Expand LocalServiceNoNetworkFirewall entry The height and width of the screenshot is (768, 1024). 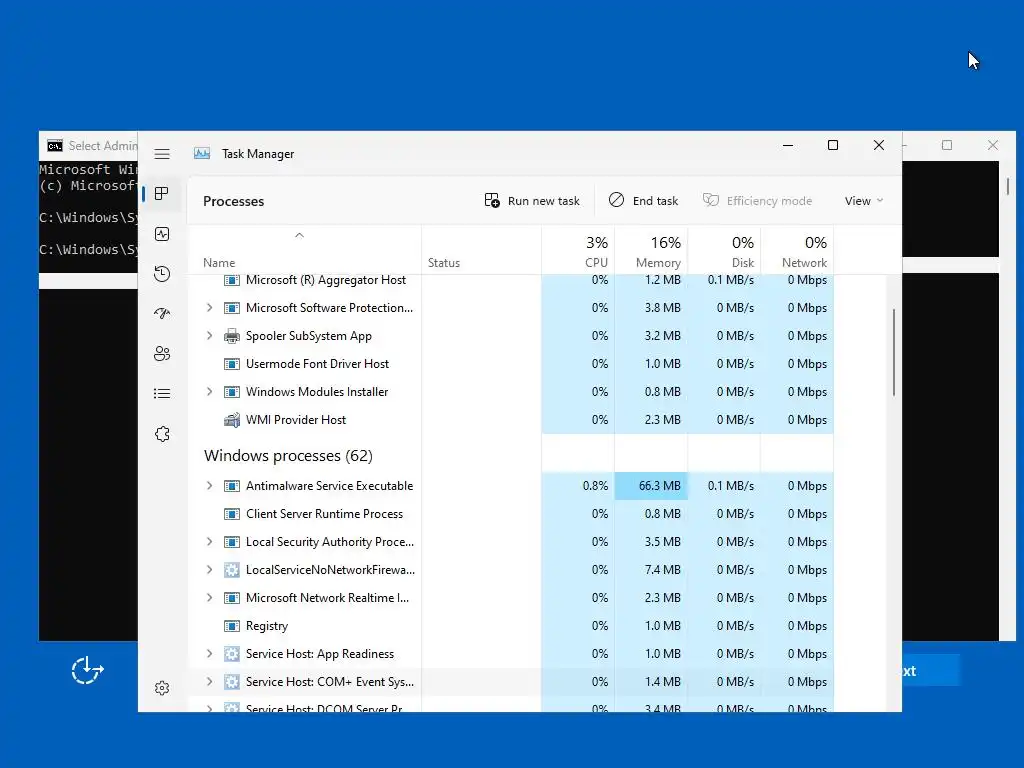coord(209,570)
